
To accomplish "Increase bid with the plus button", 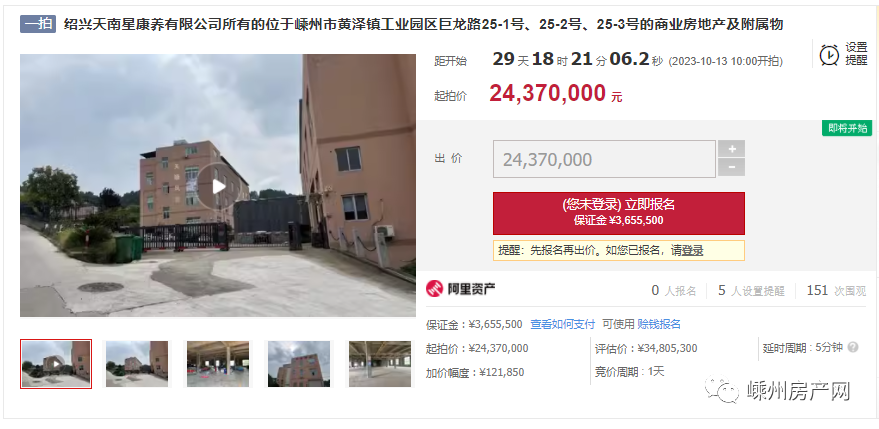I will 732,149.
